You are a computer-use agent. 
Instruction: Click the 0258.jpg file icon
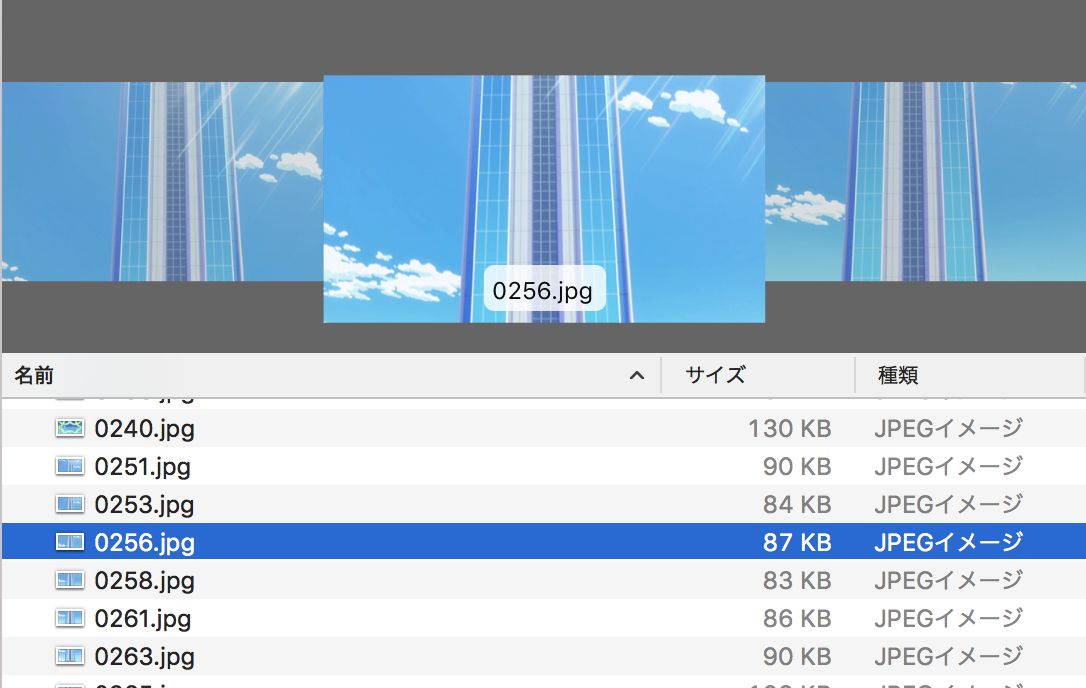pyautogui.click(x=69, y=581)
